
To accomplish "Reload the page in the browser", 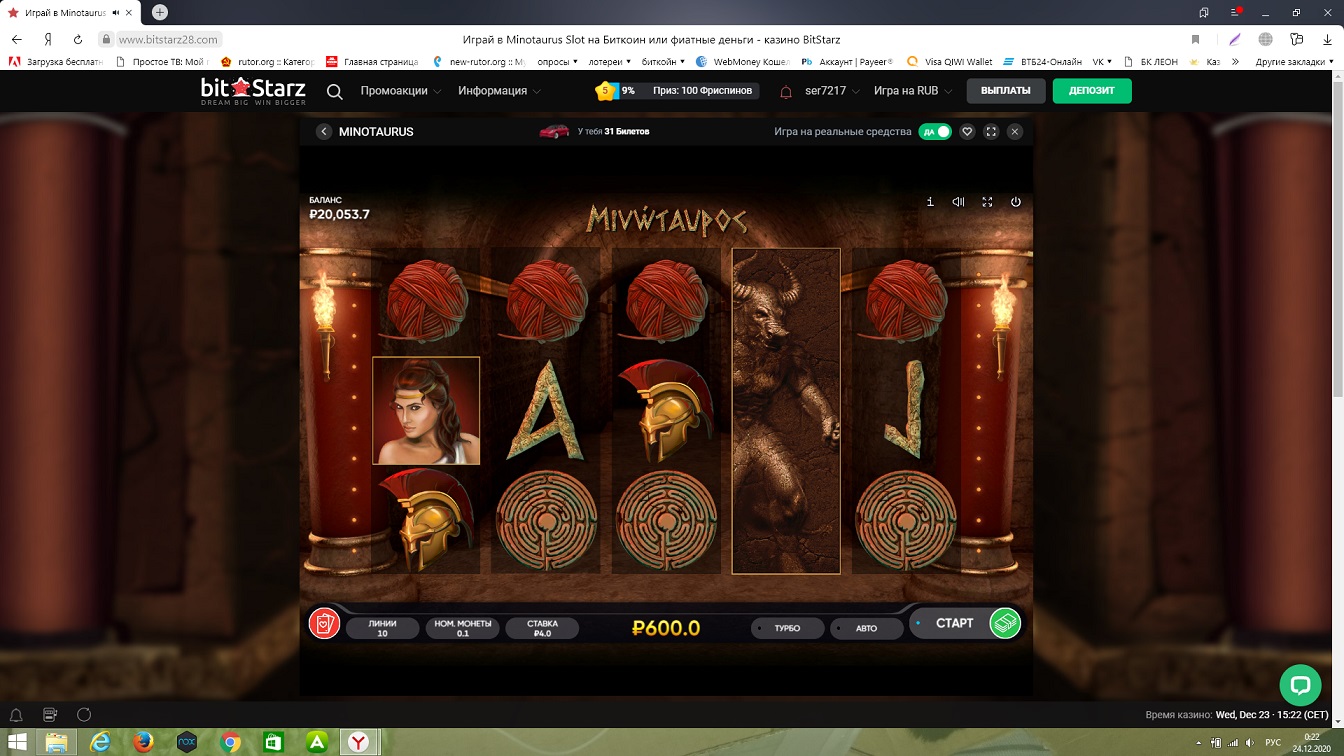I will coord(78,39).
